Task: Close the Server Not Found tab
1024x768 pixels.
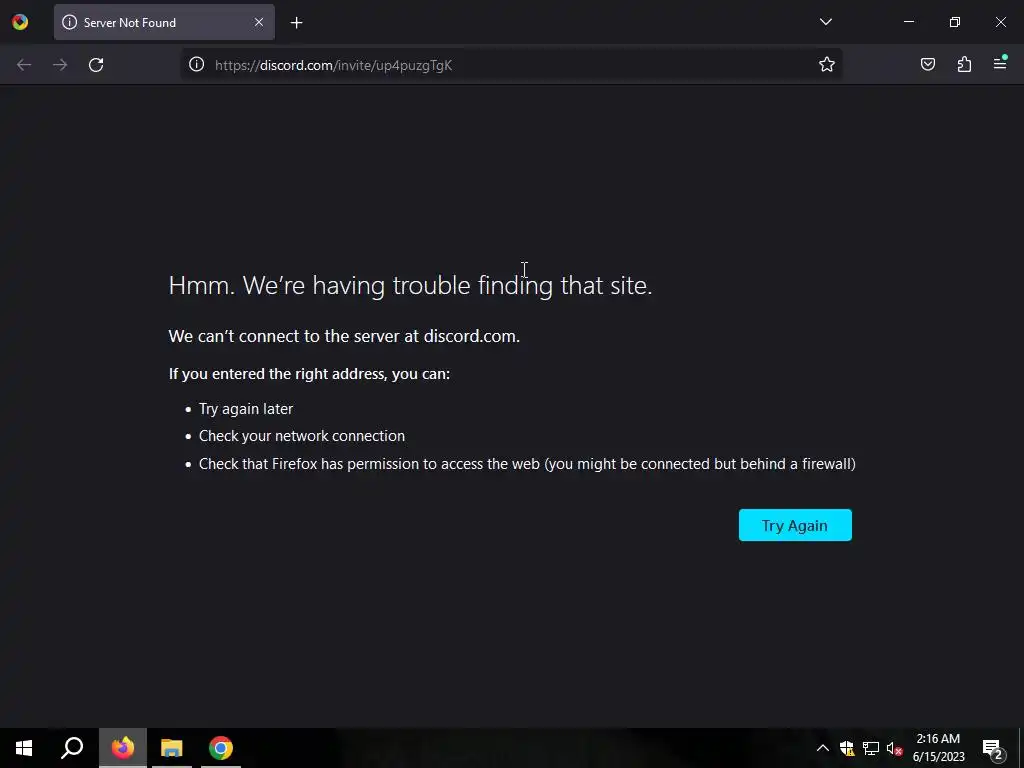Action: point(259,22)
